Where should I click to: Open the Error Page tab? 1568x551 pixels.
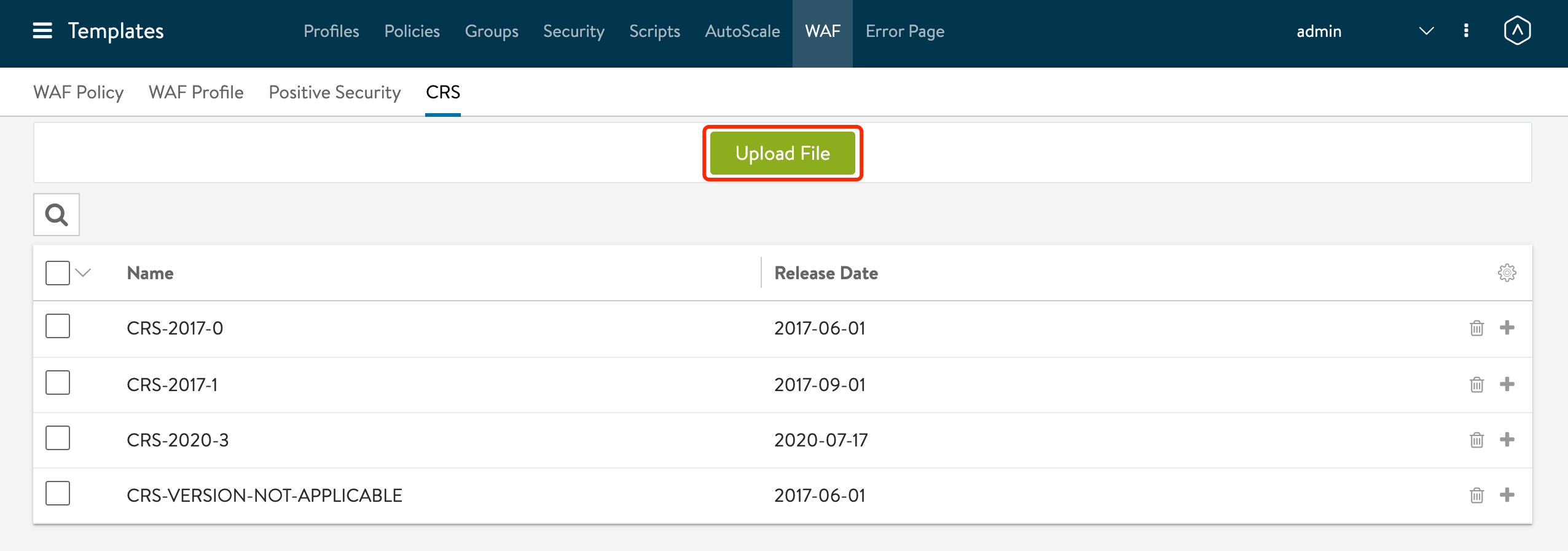point(905,31)
